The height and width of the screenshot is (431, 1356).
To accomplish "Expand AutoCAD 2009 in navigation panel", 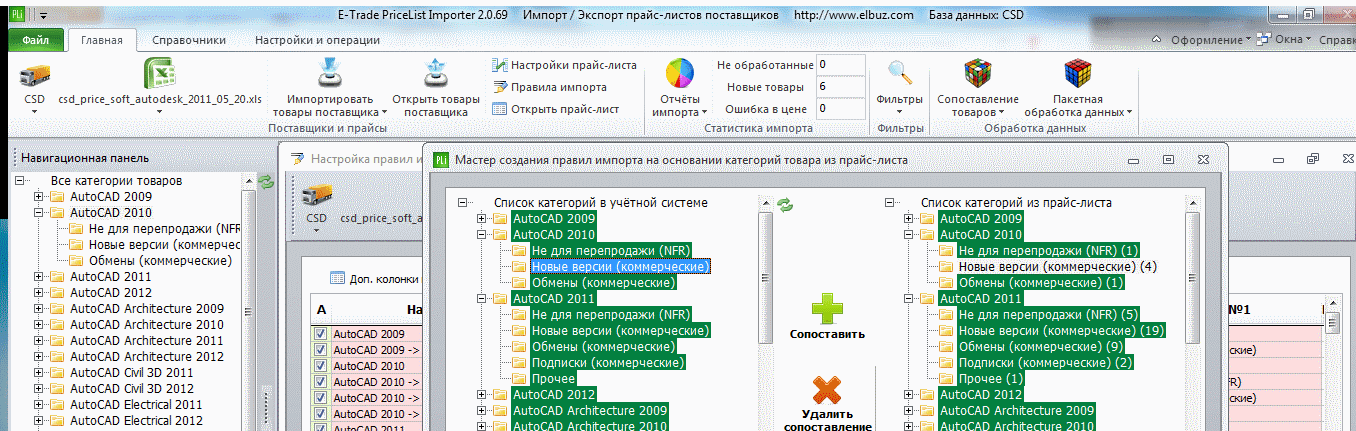I will point(40,197).
